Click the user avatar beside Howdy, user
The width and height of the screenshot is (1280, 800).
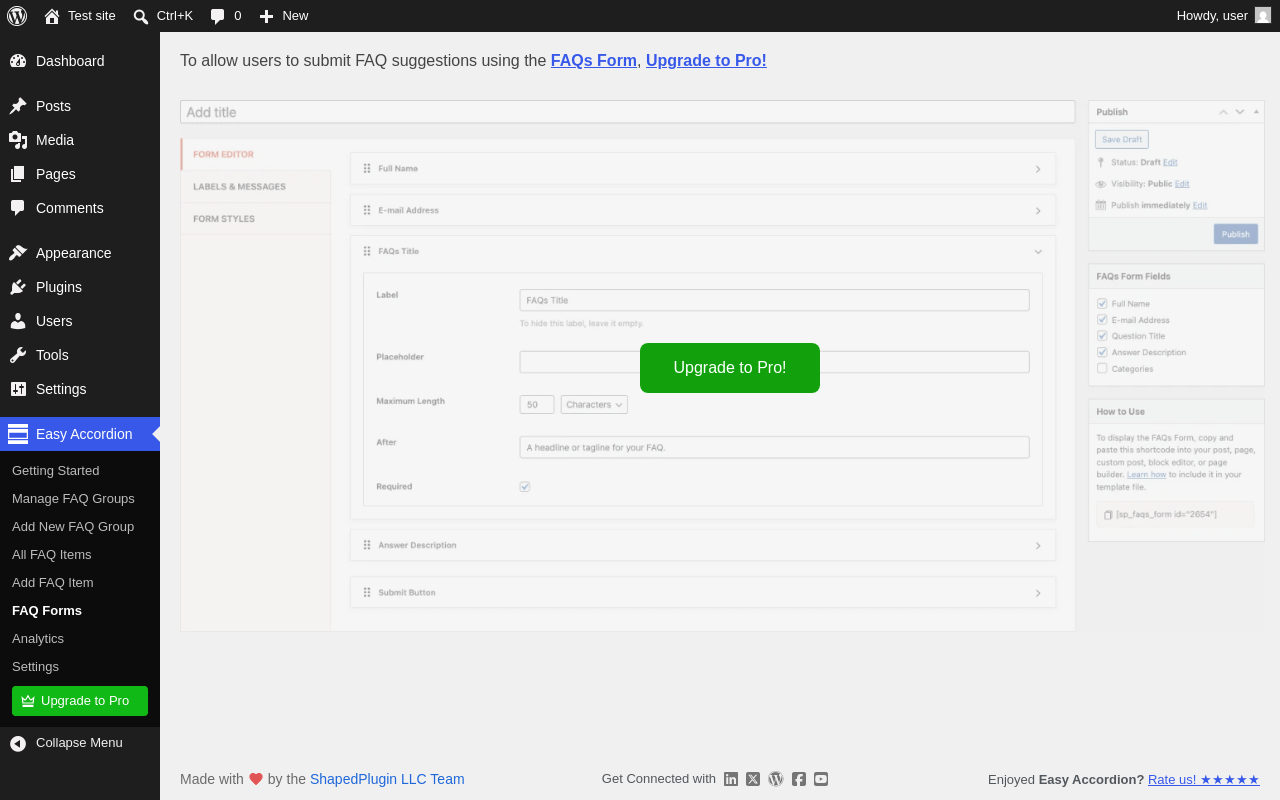click(1263, 15)
